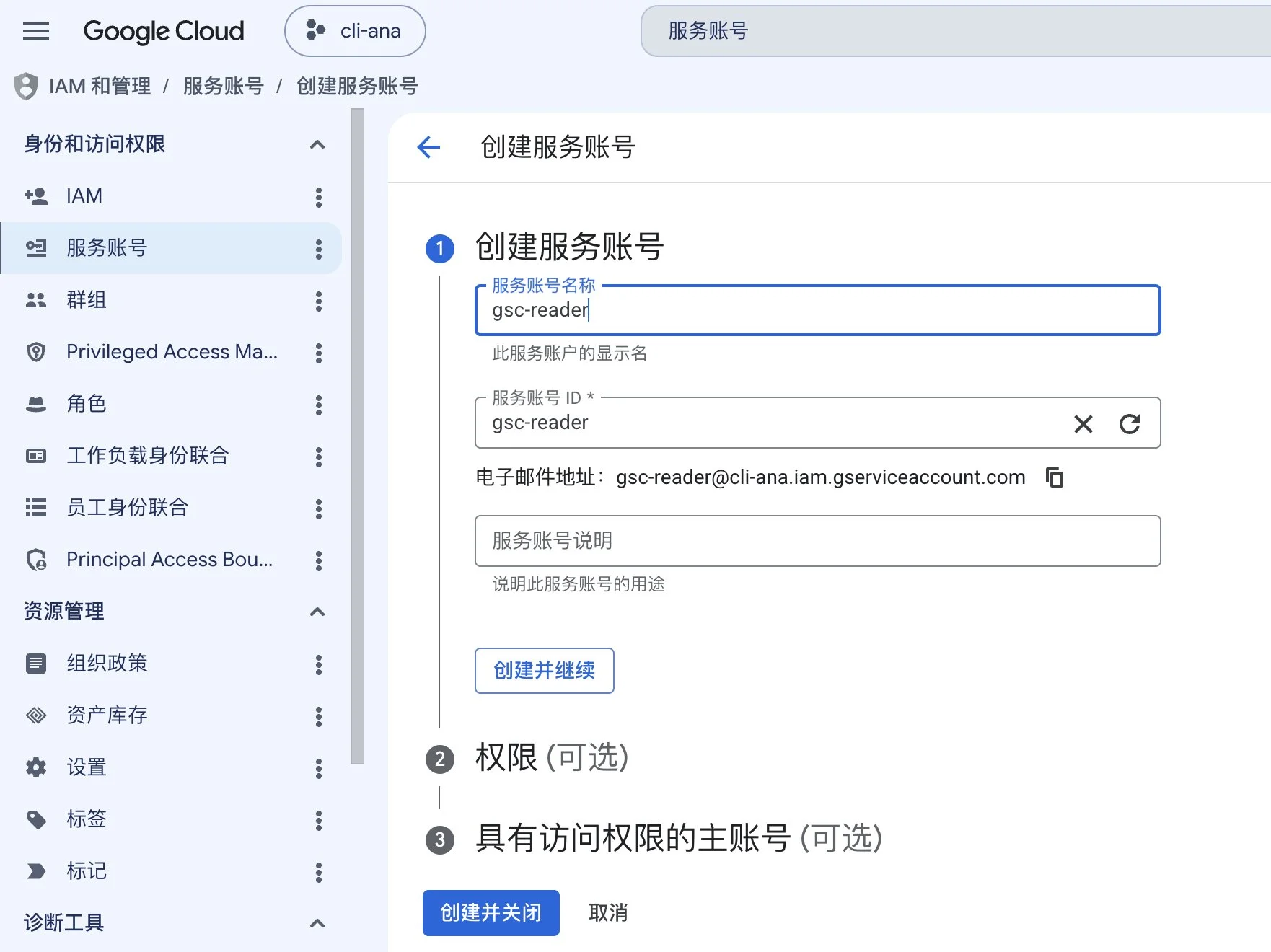Click the 工作负载身份联合 card icon

(x=36, y=456)
